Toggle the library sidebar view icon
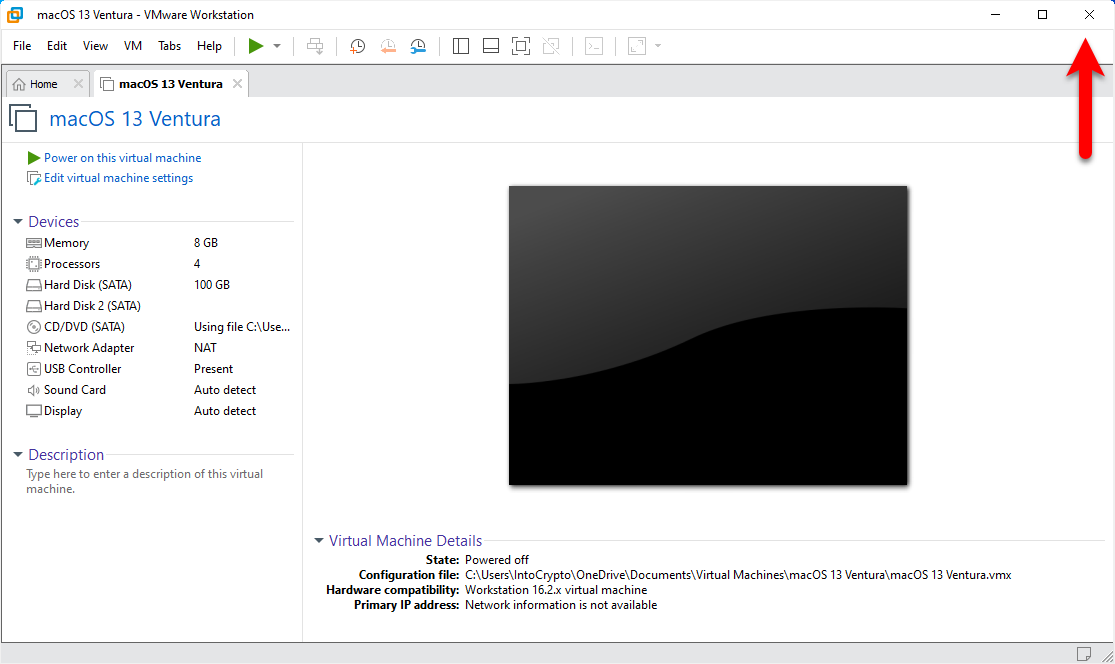The image size is (1115, 664). tap(461, 46)
